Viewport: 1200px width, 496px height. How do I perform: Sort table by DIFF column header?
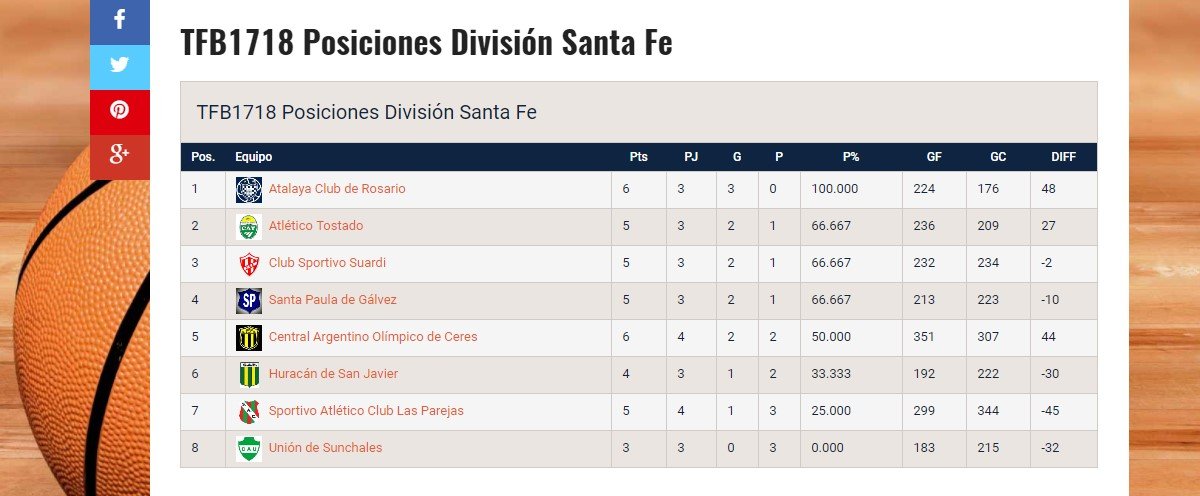pos(1063,157)
